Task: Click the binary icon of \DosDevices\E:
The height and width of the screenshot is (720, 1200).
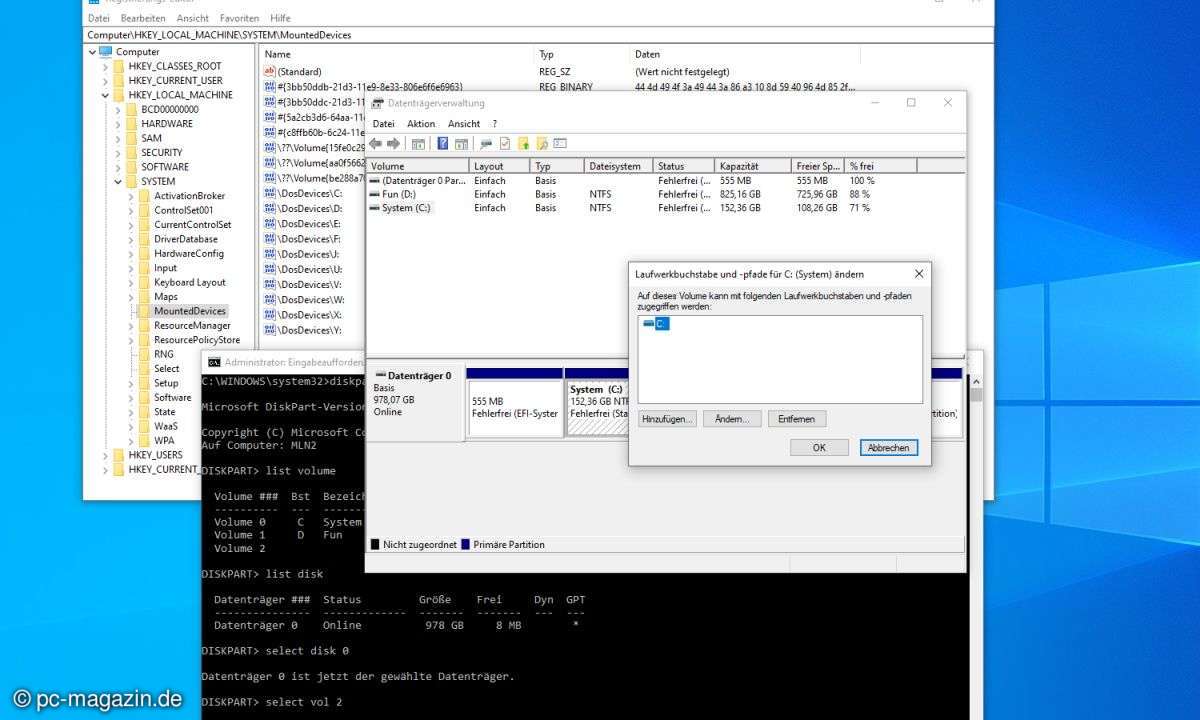Action: coord(269,223)
